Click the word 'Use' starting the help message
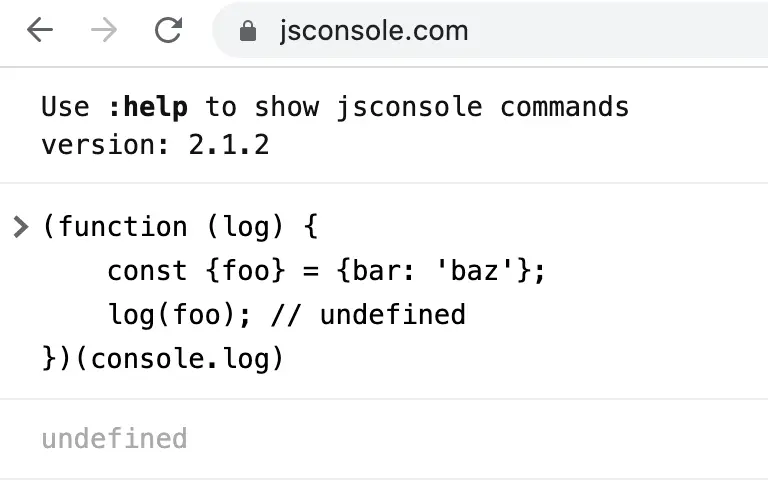 click(x=66, y=107)
